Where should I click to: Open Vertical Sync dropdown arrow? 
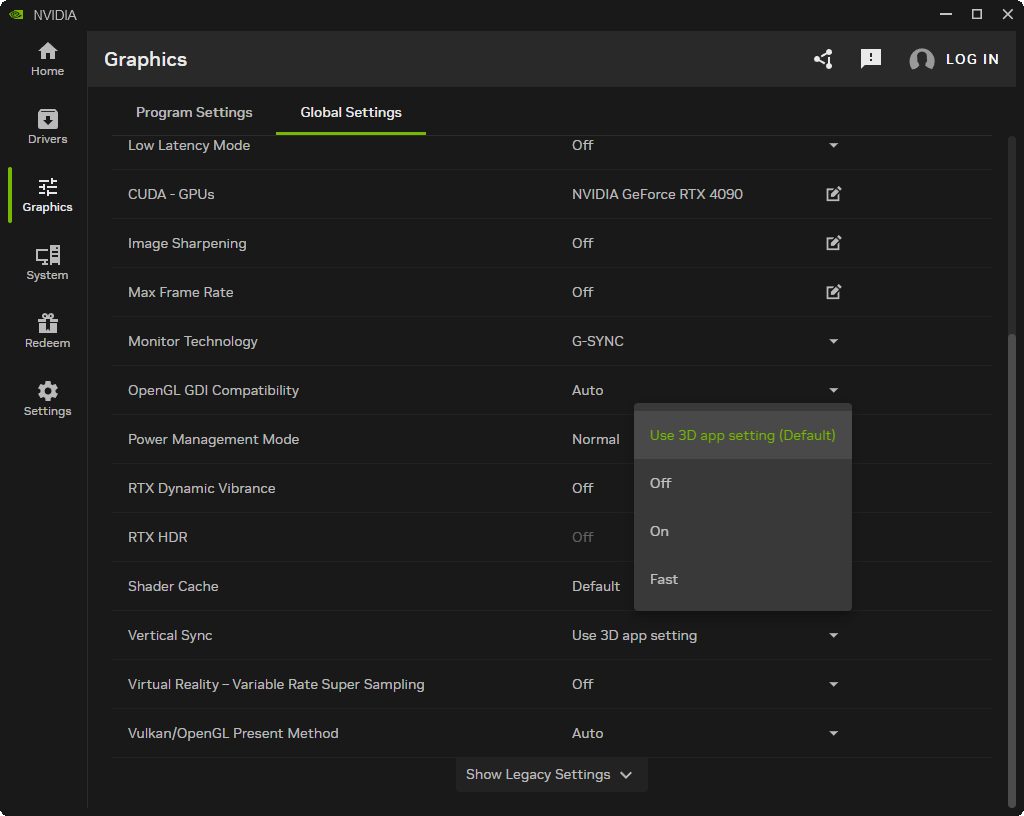833,635
